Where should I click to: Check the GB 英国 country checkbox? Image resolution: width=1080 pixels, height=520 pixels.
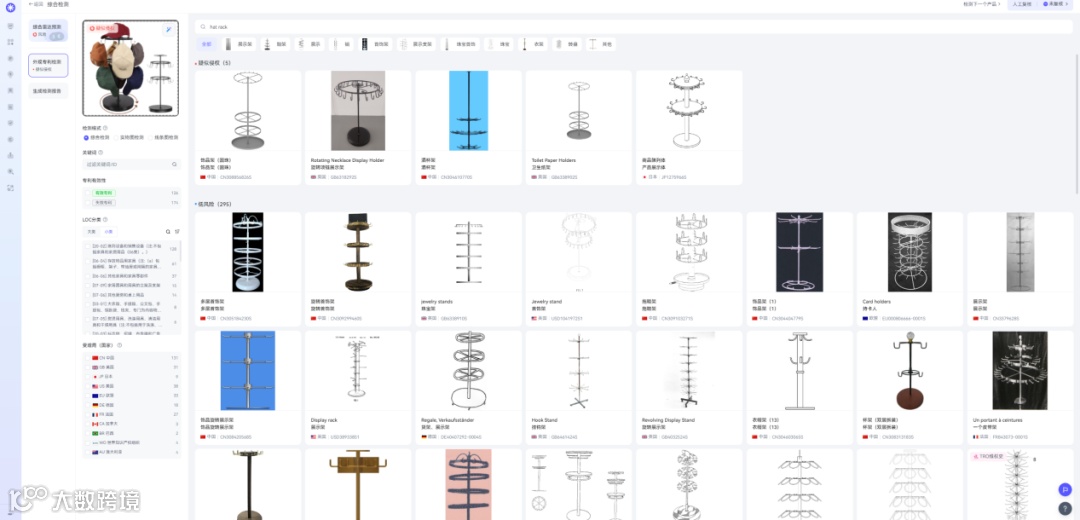[87, 367]
